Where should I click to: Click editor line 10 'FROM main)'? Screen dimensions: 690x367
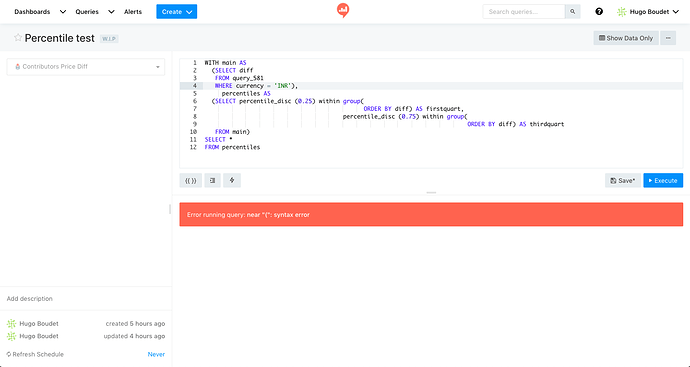[232, 132]
